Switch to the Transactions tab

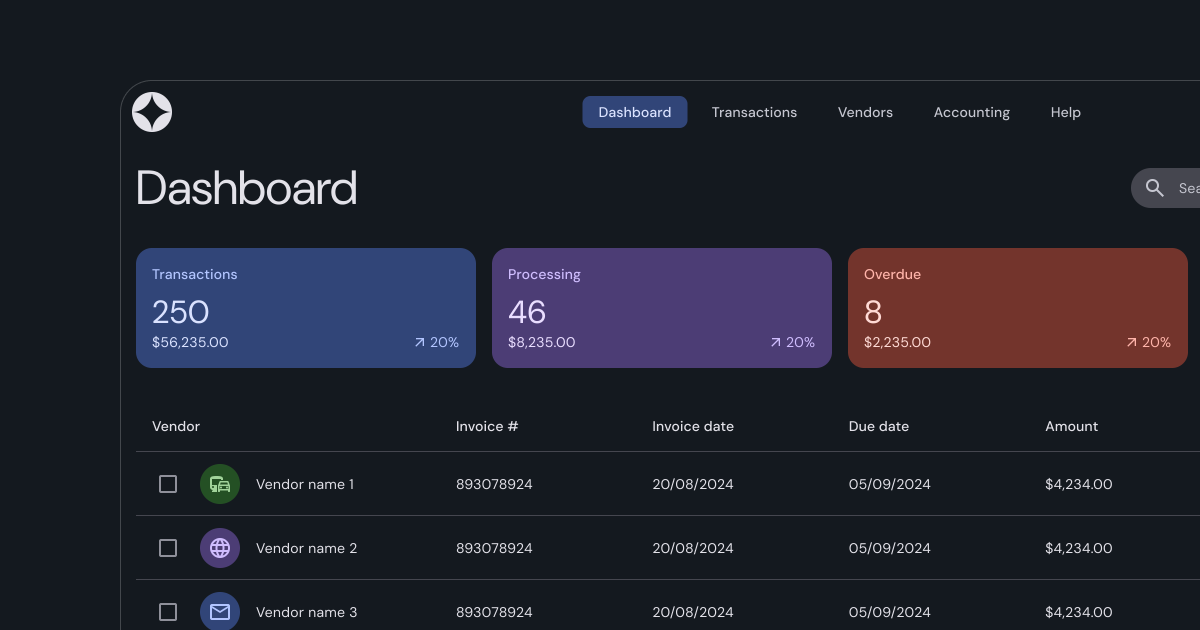[x=754, y=112]
